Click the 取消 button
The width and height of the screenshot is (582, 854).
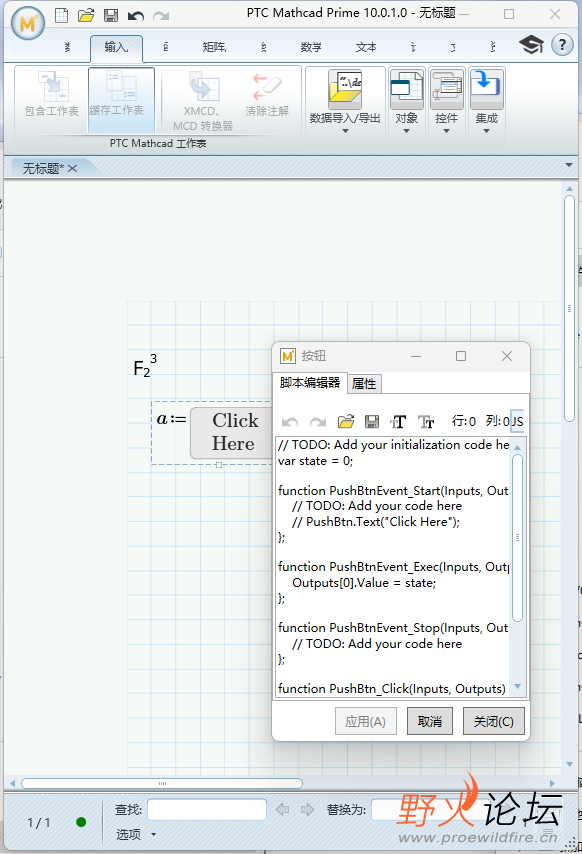pos(430,722)
